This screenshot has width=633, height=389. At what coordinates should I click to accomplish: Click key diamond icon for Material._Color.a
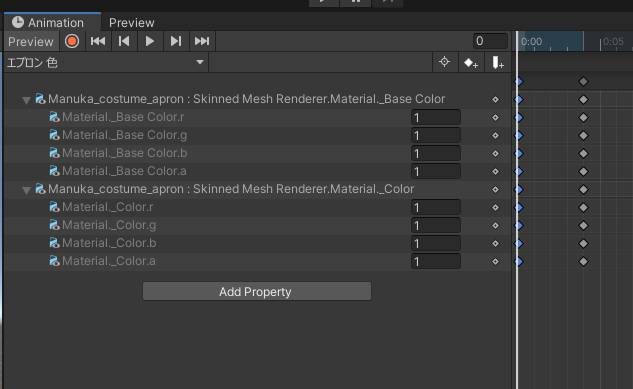495,261
